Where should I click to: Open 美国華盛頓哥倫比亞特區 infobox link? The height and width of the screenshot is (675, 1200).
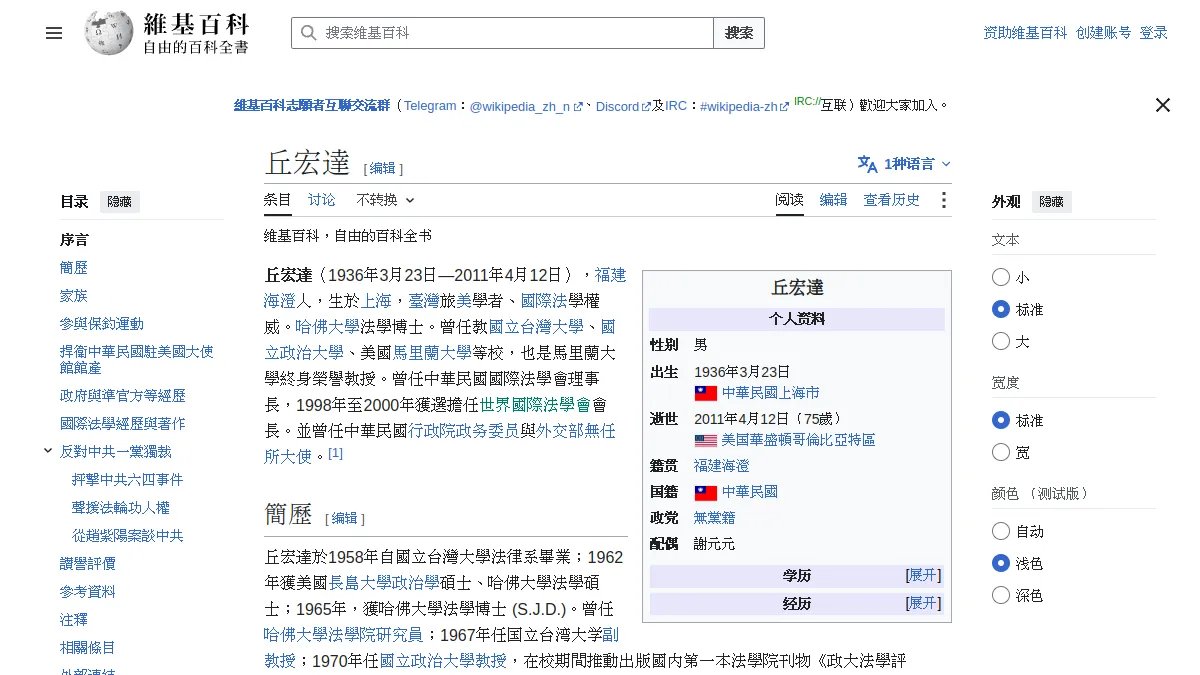coord(798,440)
